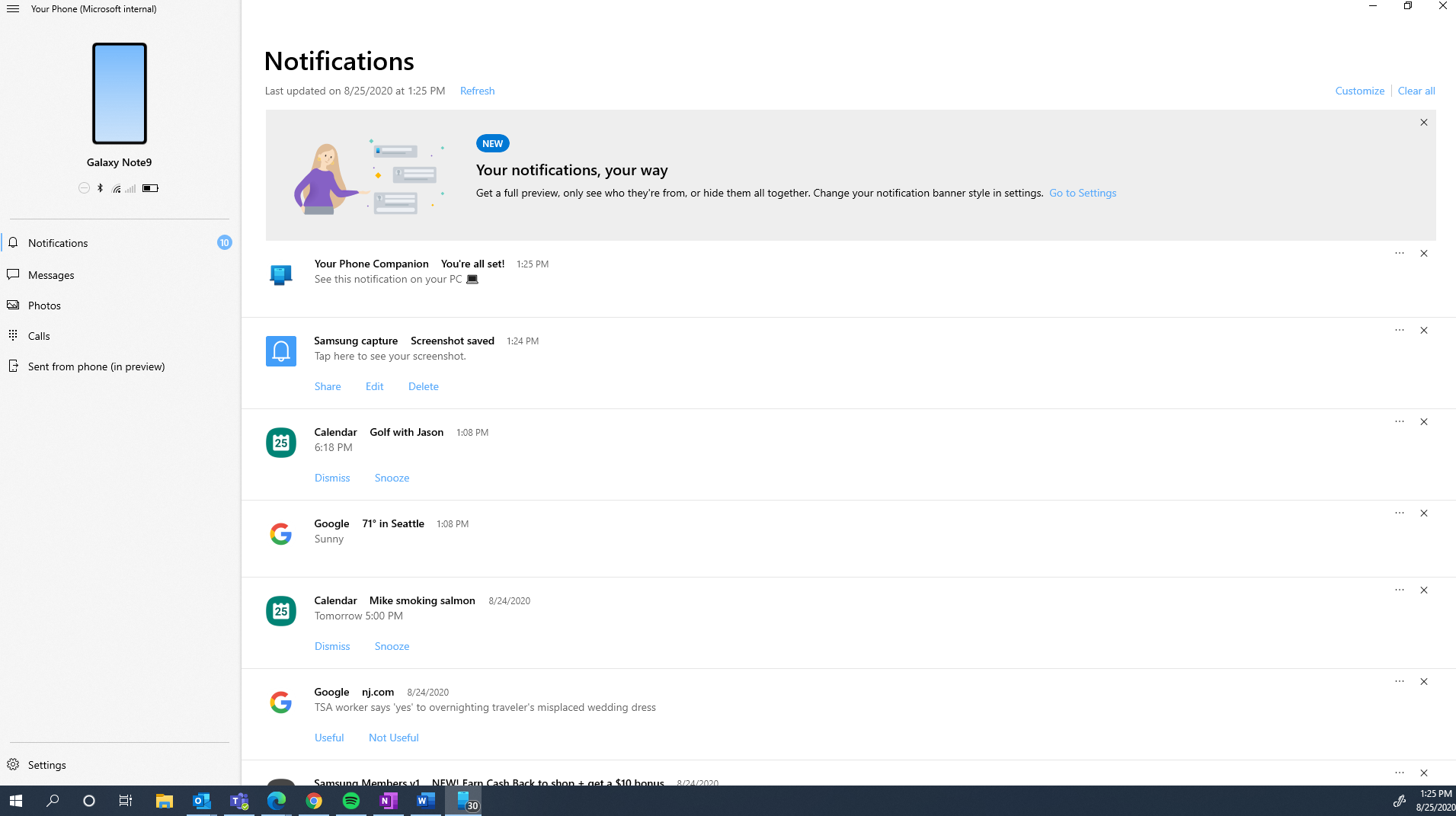1456x816 pixels.
Task: Expand more options for Samsung capture notification
Action: coord(1399,330)
